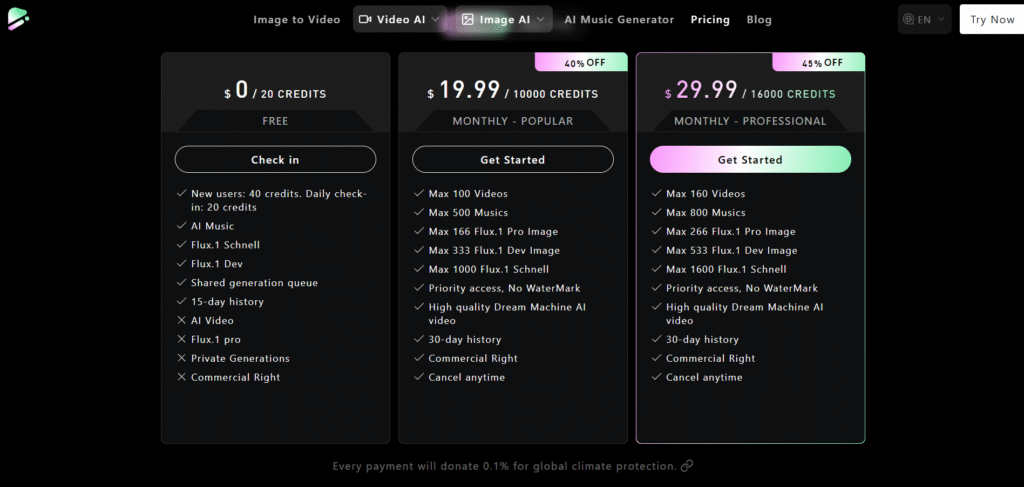Screen dimensions: 1024x487
Task: Click the checkmark beside 15-day history
Action: tap(182, 302)
